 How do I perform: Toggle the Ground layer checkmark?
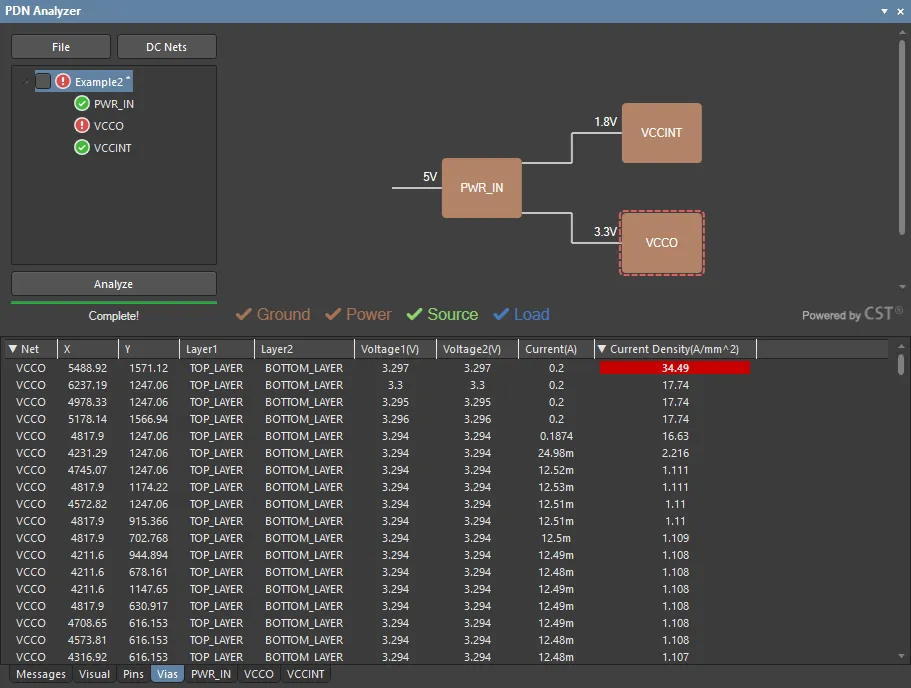(x=243, y=314)
